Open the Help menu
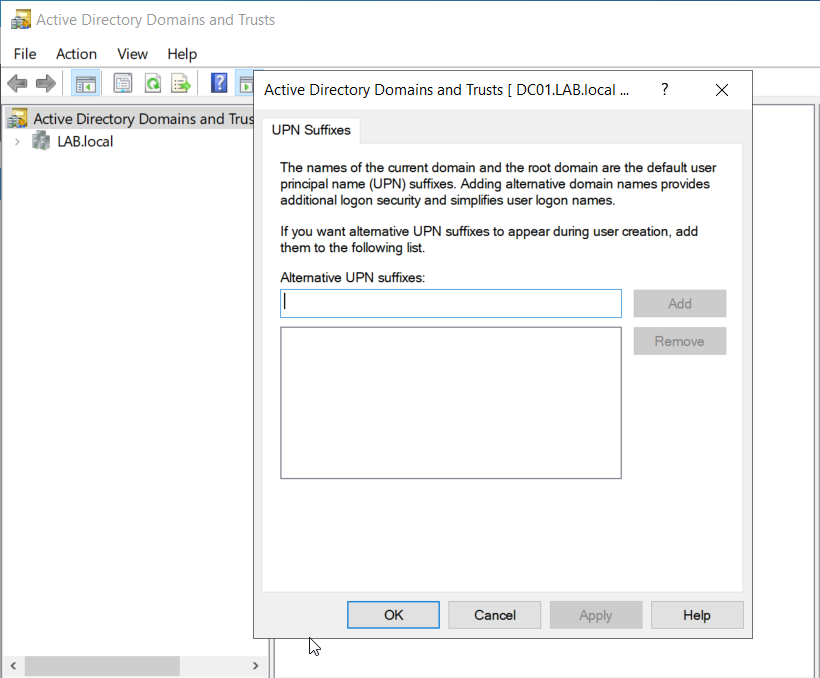Viewport: 820px width, 678px height. pos(182,54)
